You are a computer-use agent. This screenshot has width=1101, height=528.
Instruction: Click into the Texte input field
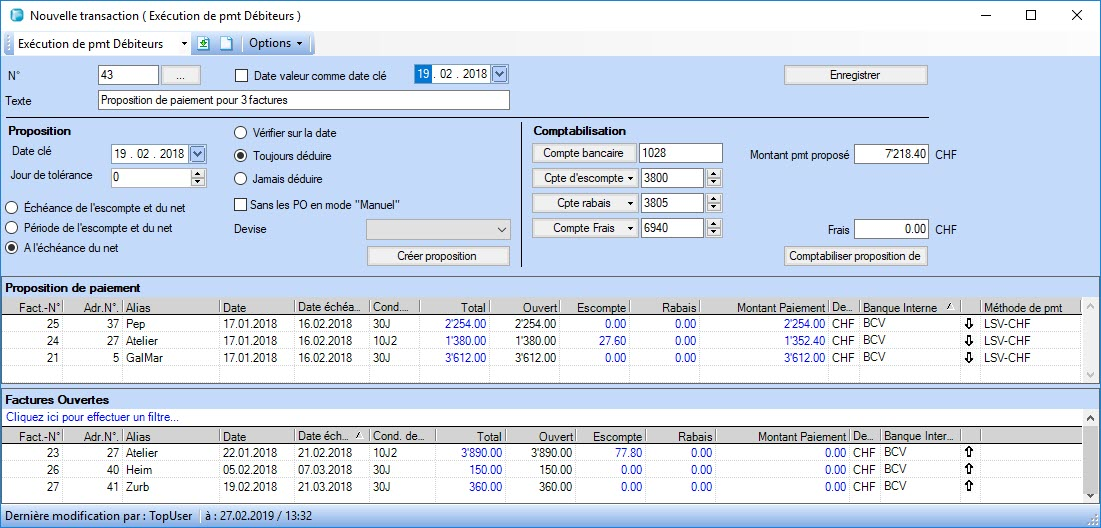coord(304,100)
